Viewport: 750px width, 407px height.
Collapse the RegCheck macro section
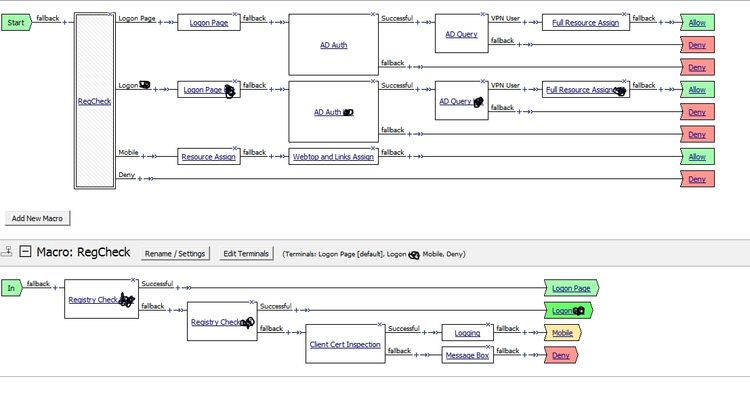pyautogui.click(x=25, y=252)
